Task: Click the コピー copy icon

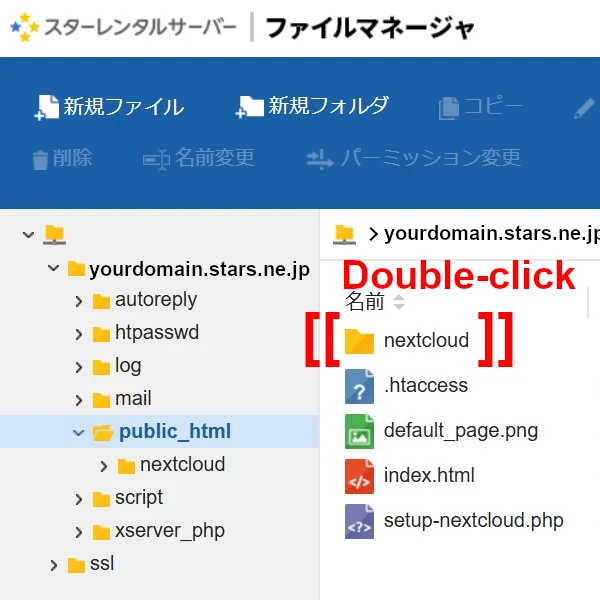Action: pos(448,108)
